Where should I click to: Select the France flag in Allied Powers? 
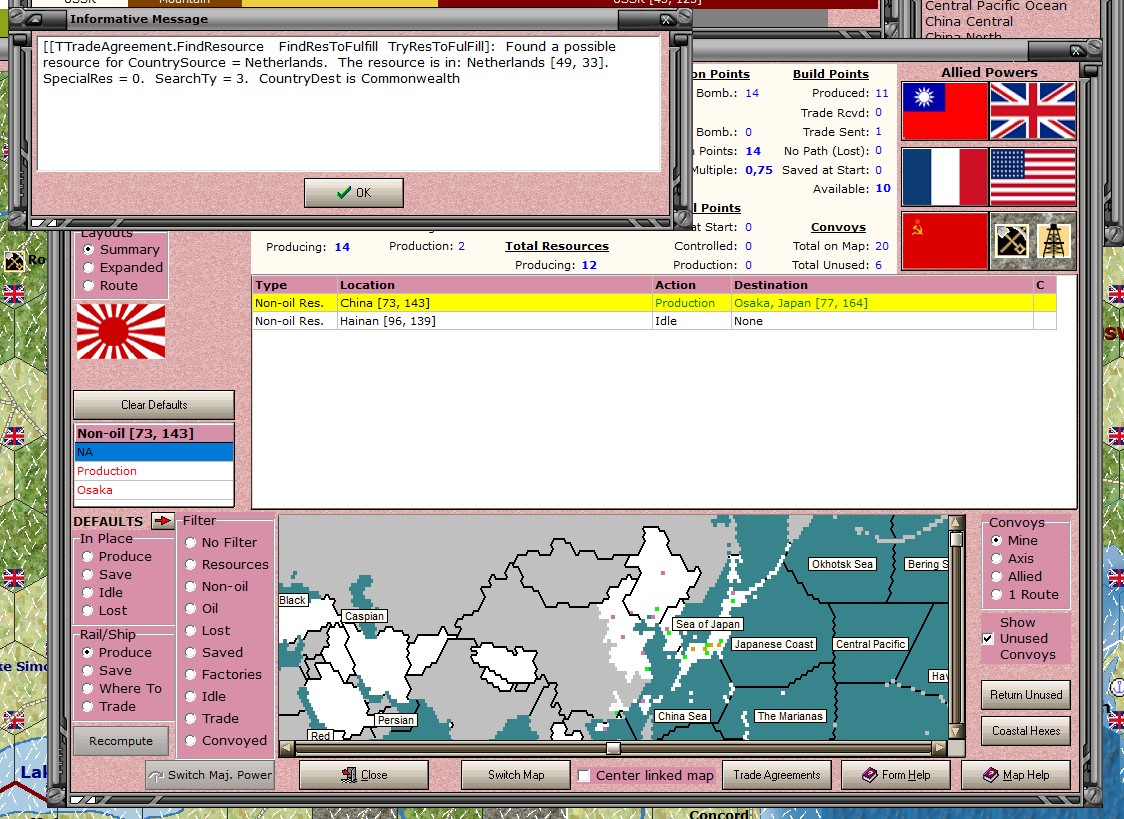coord(945,177)
